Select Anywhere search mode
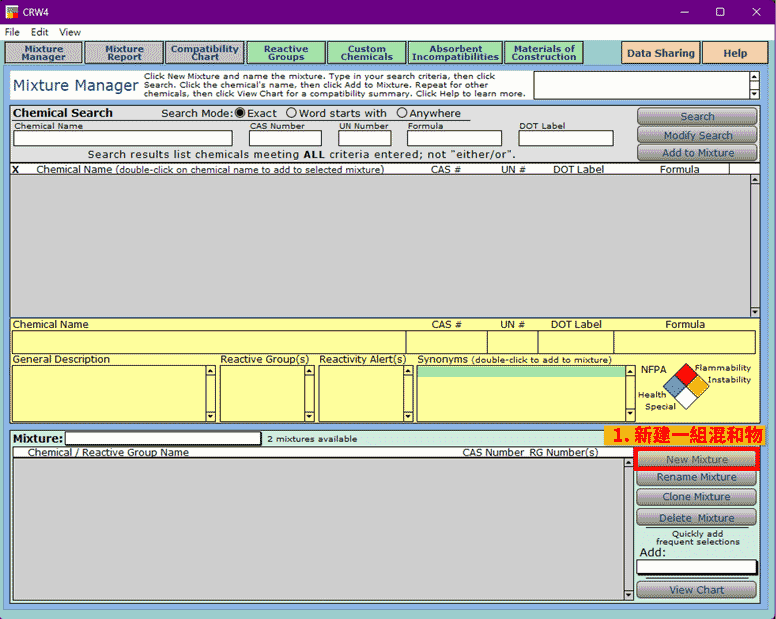The image size is (776, 619). coord(402,113)
